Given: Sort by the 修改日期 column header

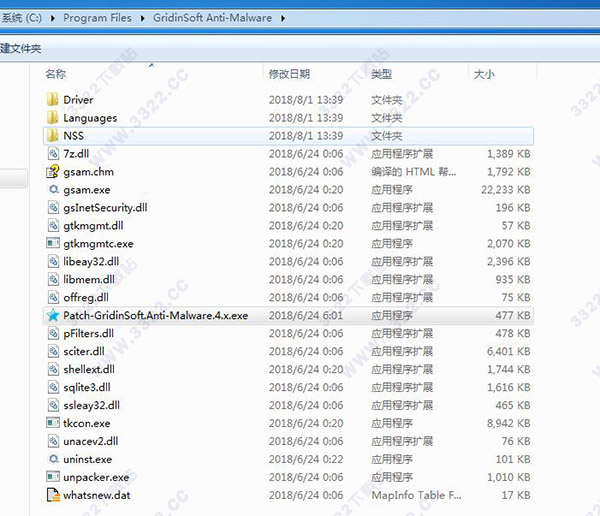Looking at the screenshot, I should pyautogui.click(x=289, y=74).
